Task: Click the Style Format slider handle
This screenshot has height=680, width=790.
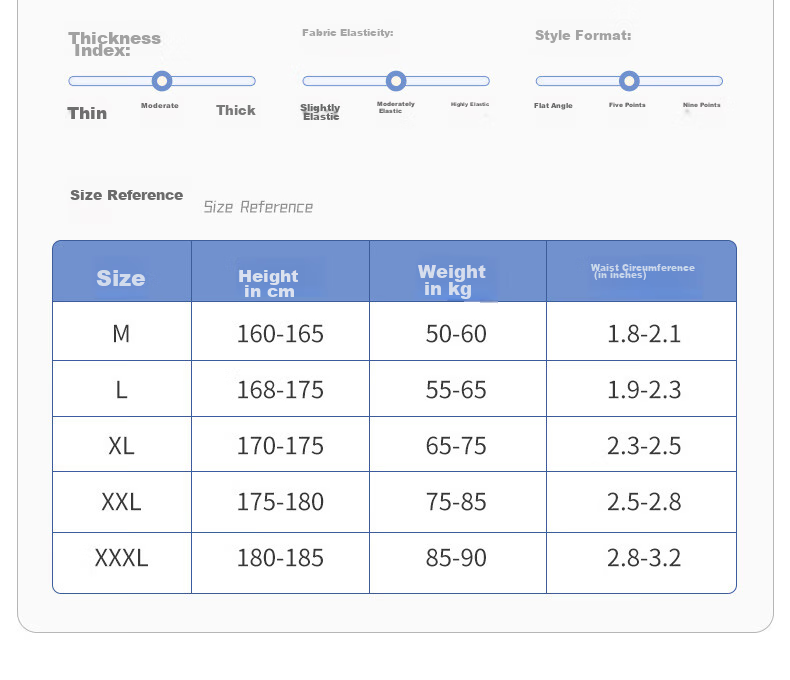Action: click(x=629, y=81)
